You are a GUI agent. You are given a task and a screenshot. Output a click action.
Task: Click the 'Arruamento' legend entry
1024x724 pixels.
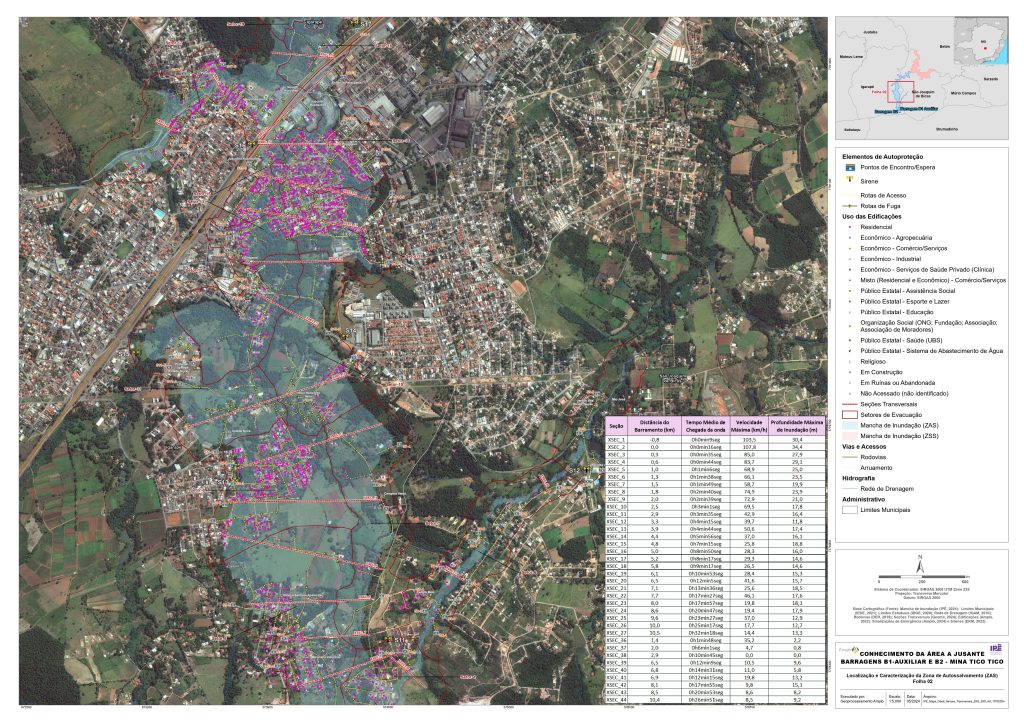876,468
